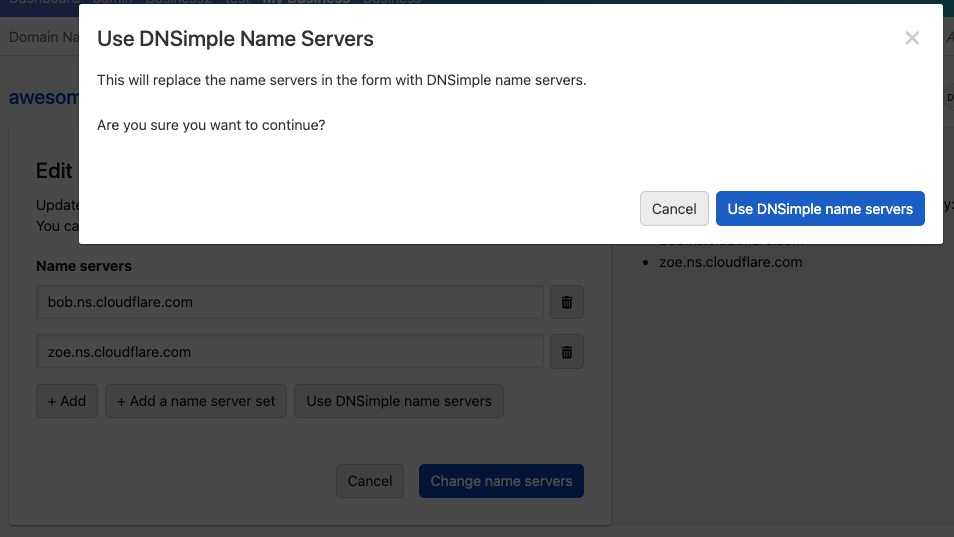Click the bob.ns.cloudflare.com input field
954x537 pixels.
point(290,302)
